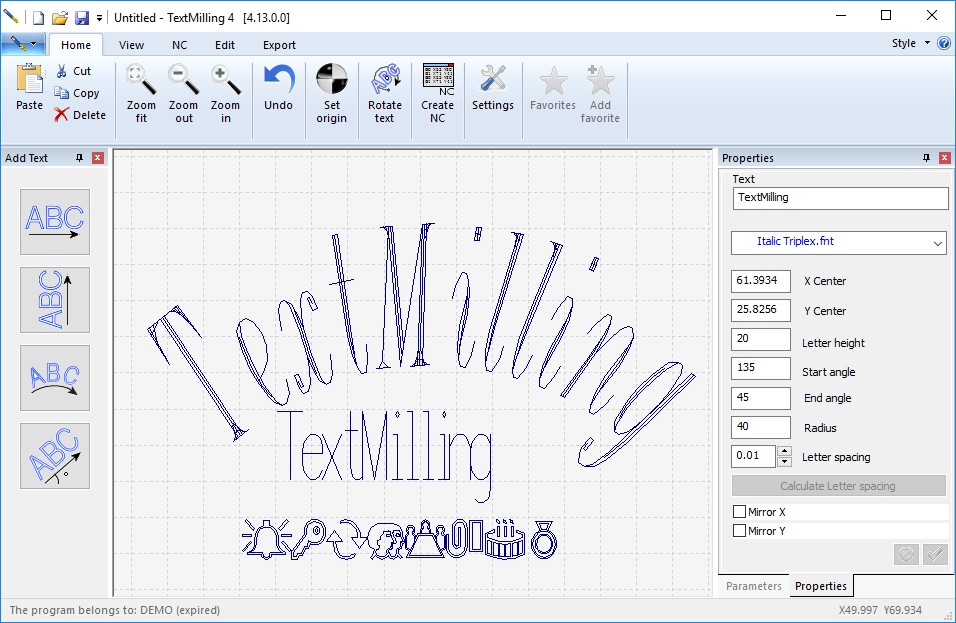956x623 pixels.
Task: Click the Radius value field
Action: click(760, 427)
